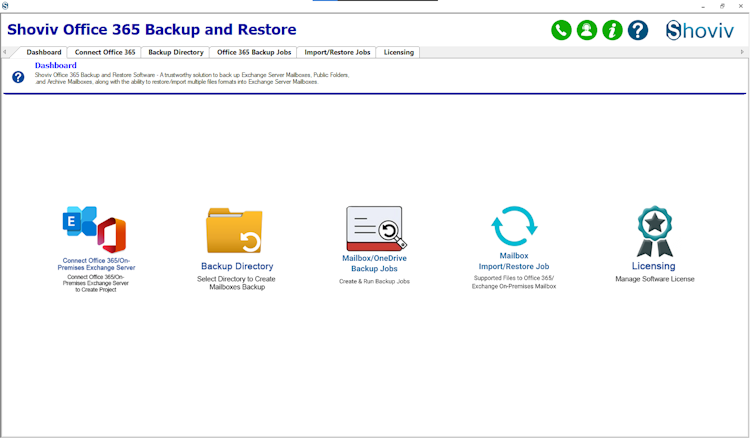Screen dimensions: 750x438
Task: Click 'Supported Files to Office 365' description
Action: pyautogui.click(x=514, y=282)
